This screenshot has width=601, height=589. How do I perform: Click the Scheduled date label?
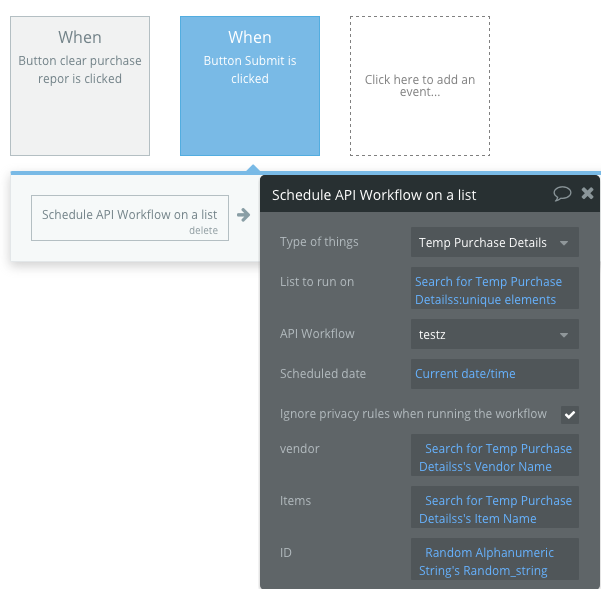323,374
